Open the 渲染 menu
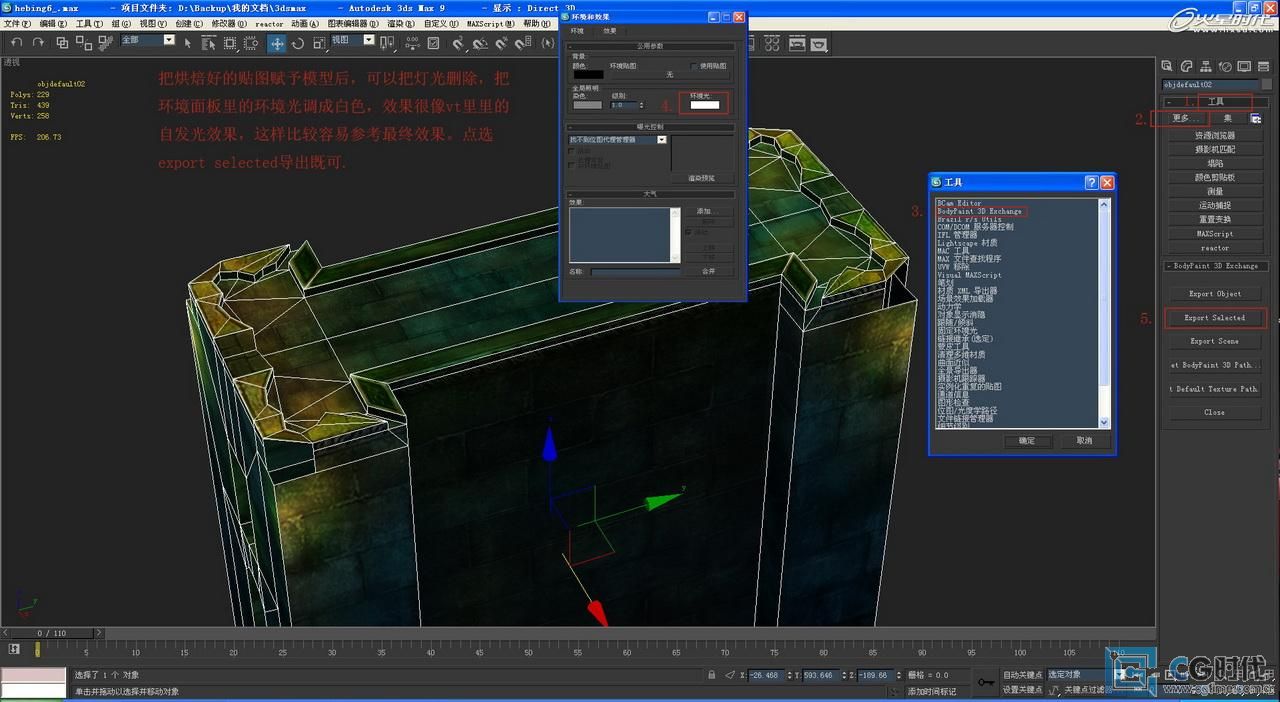The image size is (1280, 702). tap(400, 23)
